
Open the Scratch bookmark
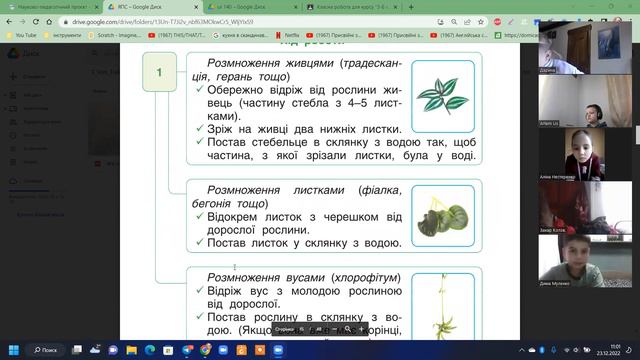[115, 36]
